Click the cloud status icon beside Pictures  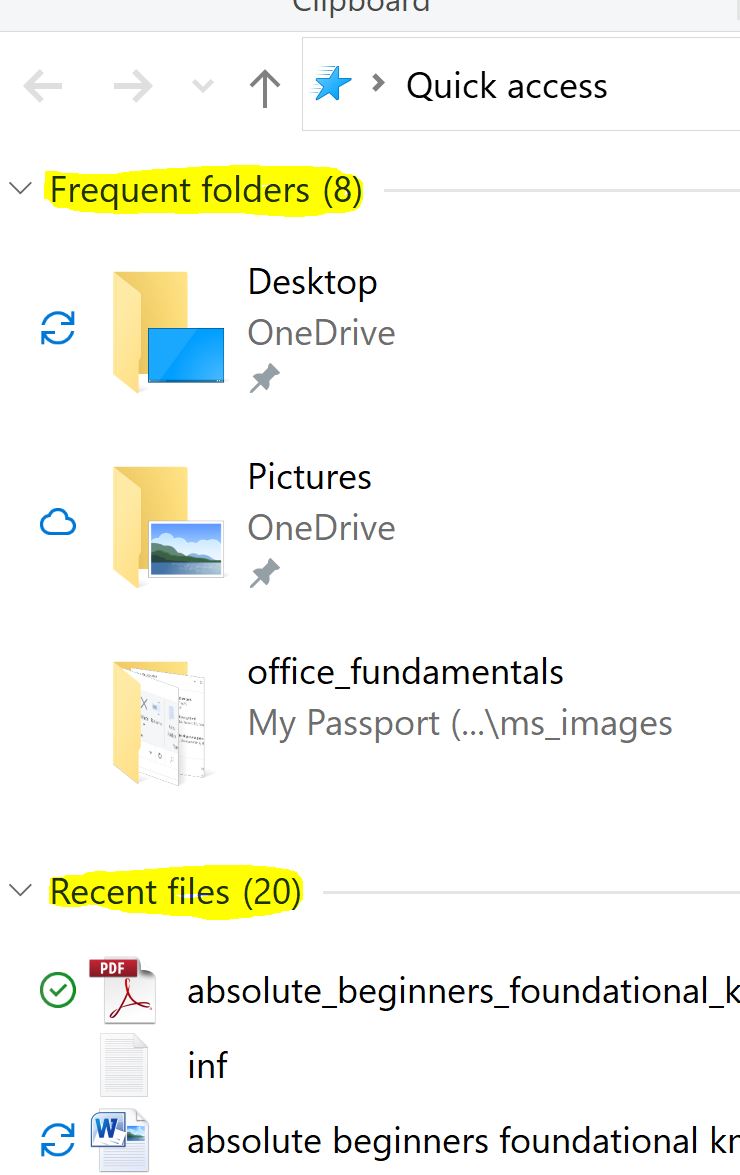(58, 522)
